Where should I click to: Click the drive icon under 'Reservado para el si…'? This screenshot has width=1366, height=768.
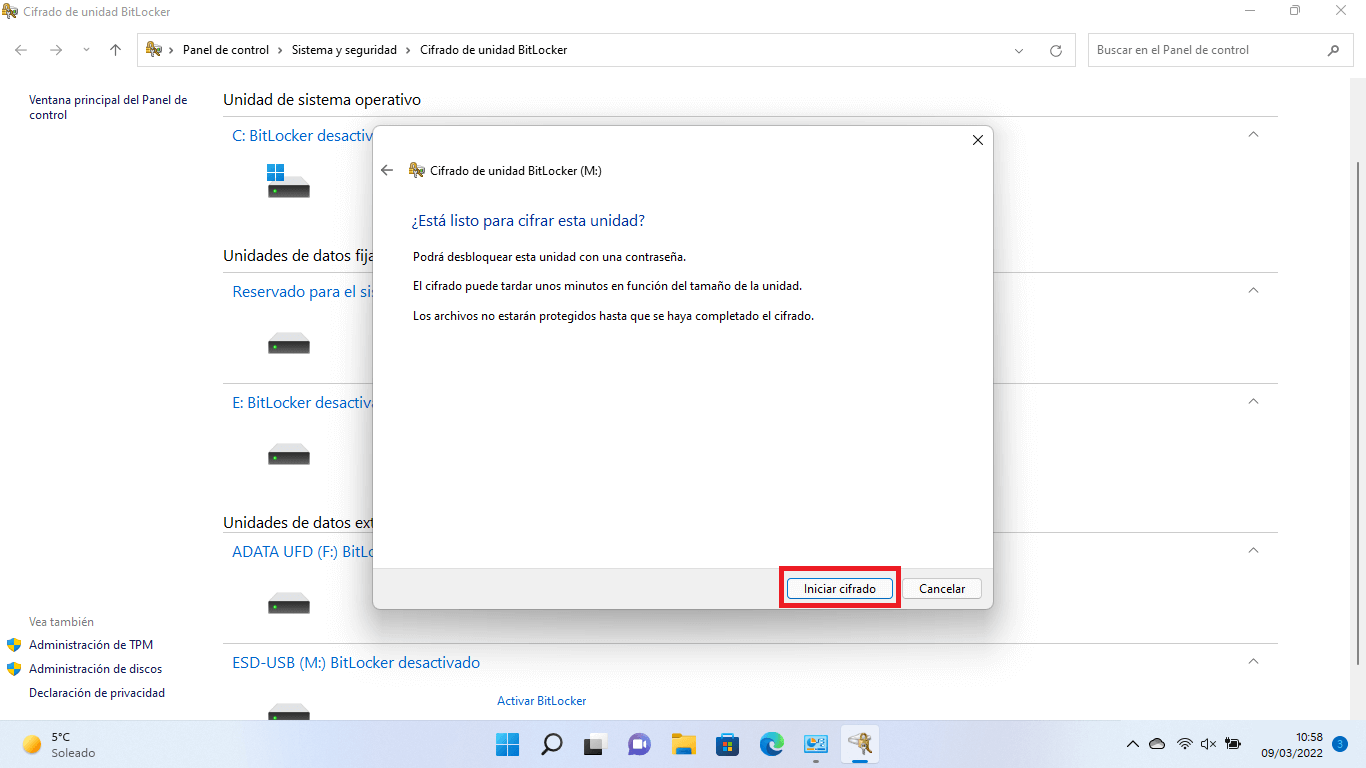pyautogui.click(x=288, y=345)
